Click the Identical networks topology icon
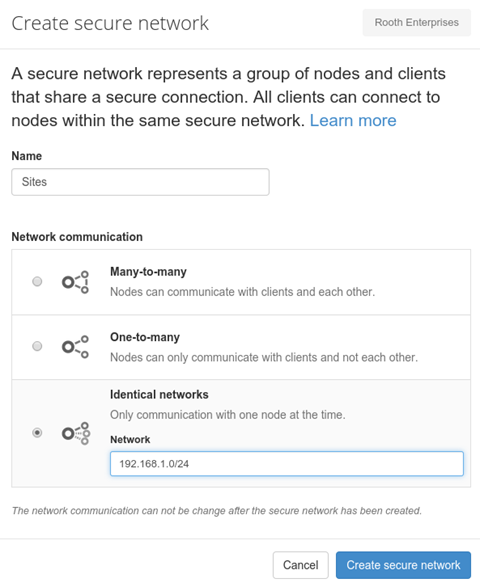Screen dimensions: 480x587 (x=76, y=434)
